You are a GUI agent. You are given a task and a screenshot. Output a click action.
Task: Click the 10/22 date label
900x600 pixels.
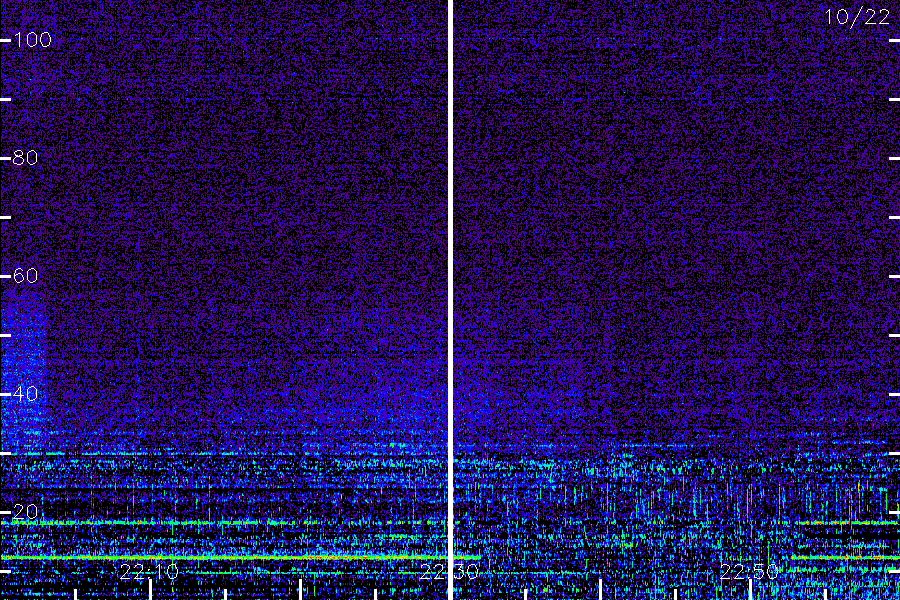(858, 17)
